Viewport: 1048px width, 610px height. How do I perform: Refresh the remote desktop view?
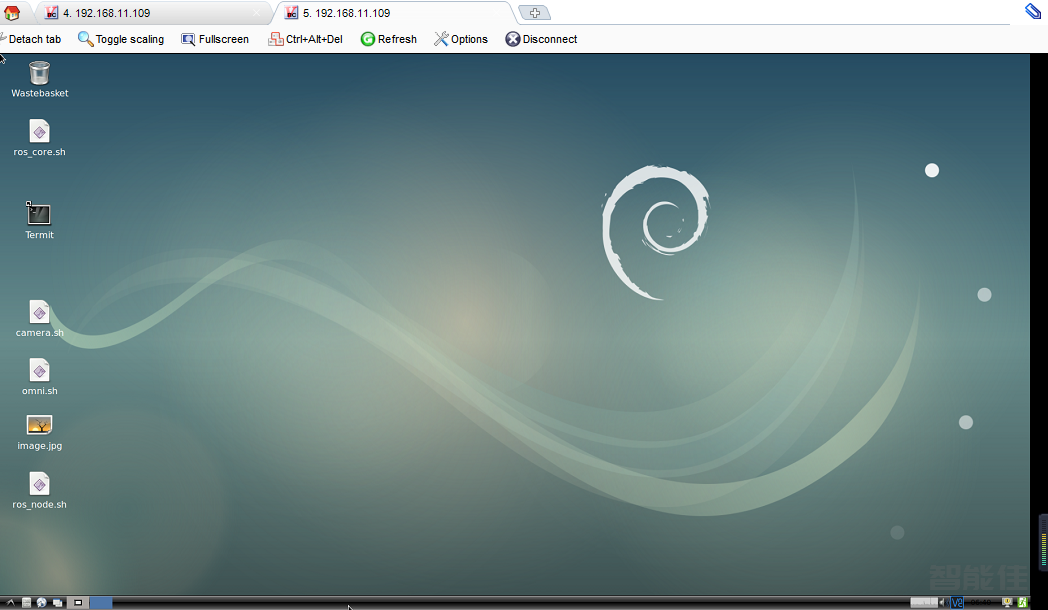click(388, 39)
